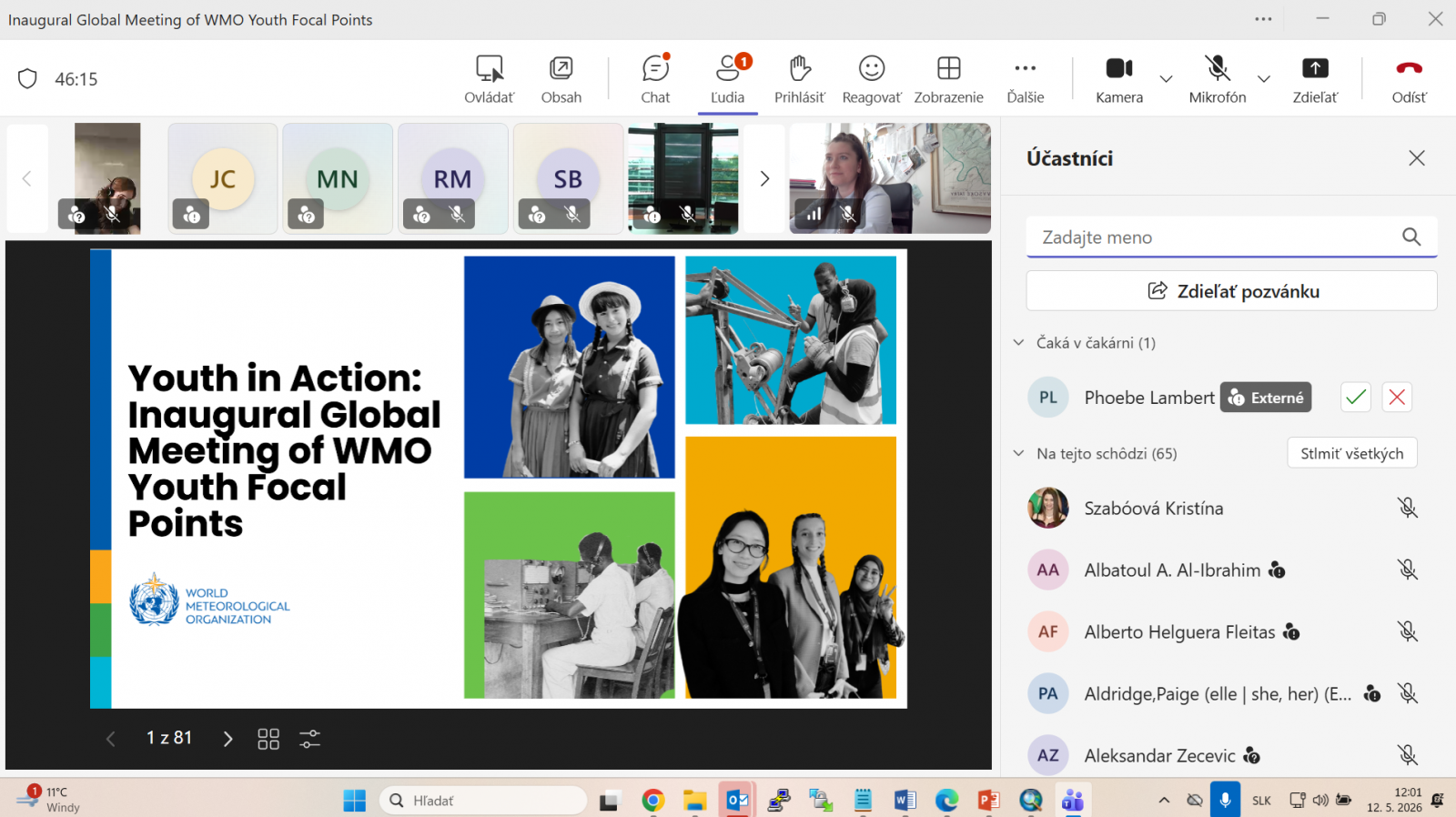Image resolution: width=1456 pixels, height=817 pixels.
Task: Open the title bar more options dots
Action: [1264, 19]
